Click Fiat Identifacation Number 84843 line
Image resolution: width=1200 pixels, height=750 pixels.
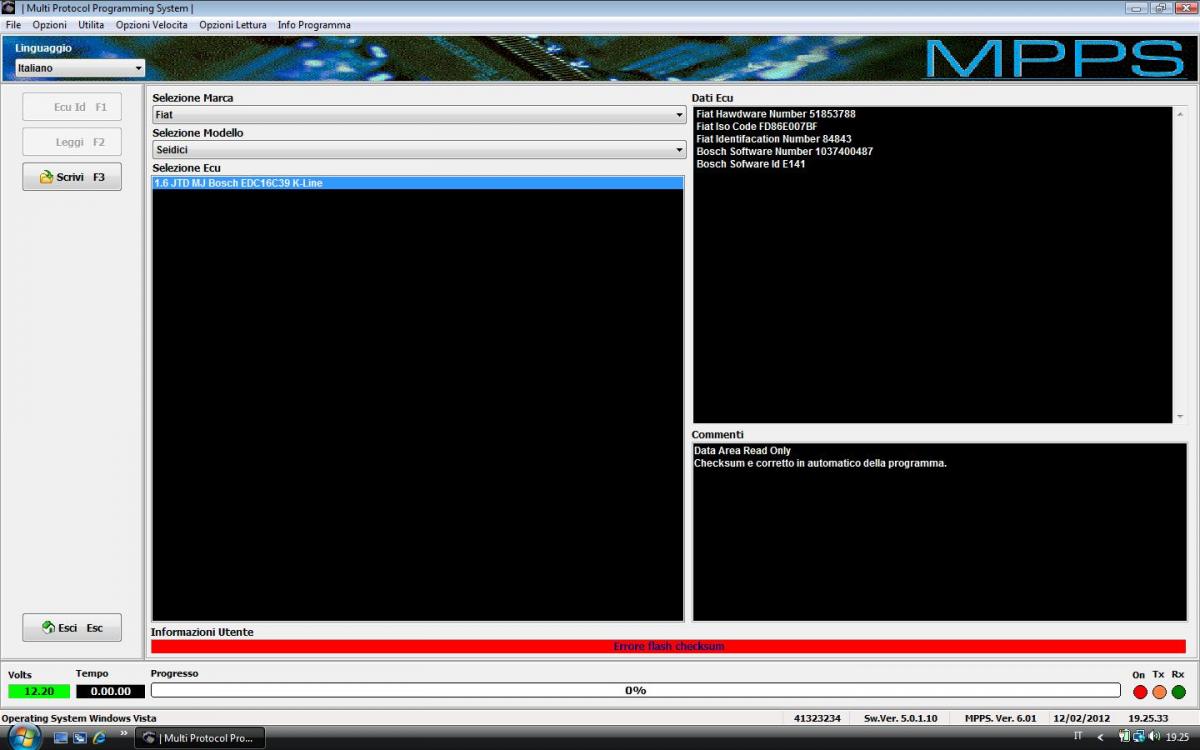[x=774, y=139]
